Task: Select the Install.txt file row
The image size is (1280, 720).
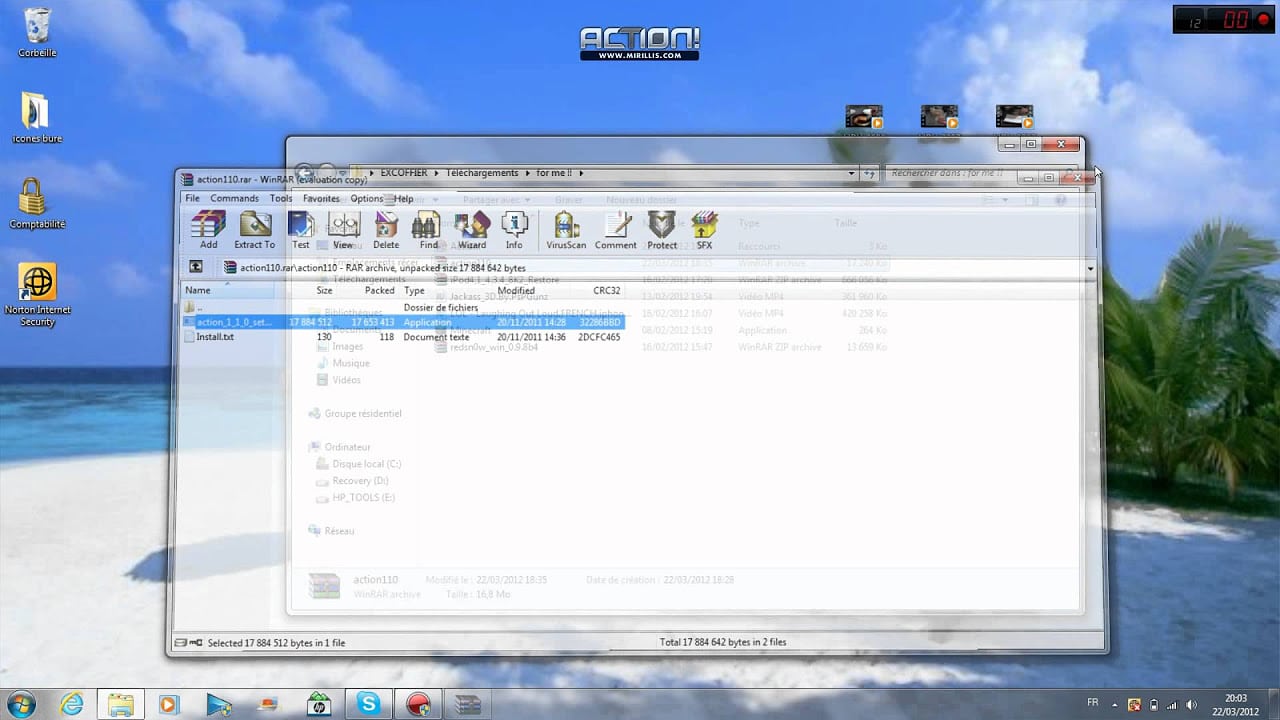Action: (403, 337)
